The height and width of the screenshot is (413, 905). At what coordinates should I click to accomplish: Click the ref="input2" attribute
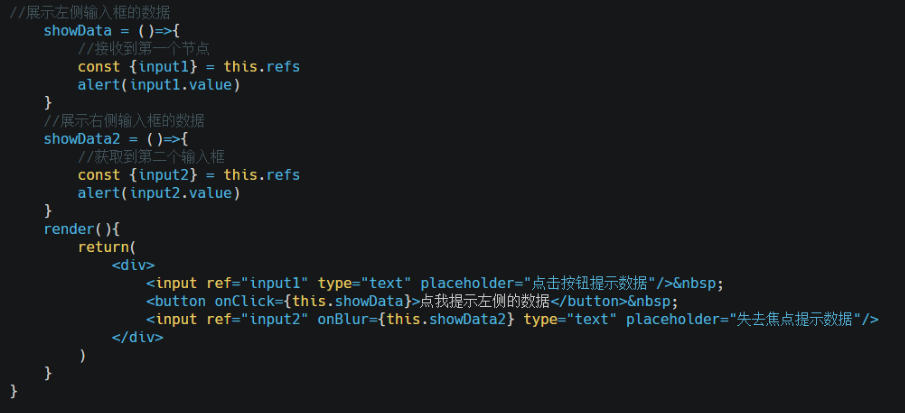[257, 319]
